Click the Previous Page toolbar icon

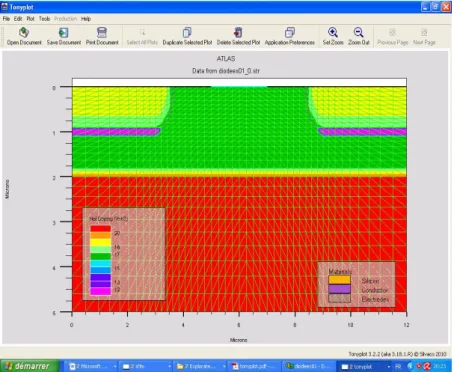pyautogui.click(x=392, y=32)
